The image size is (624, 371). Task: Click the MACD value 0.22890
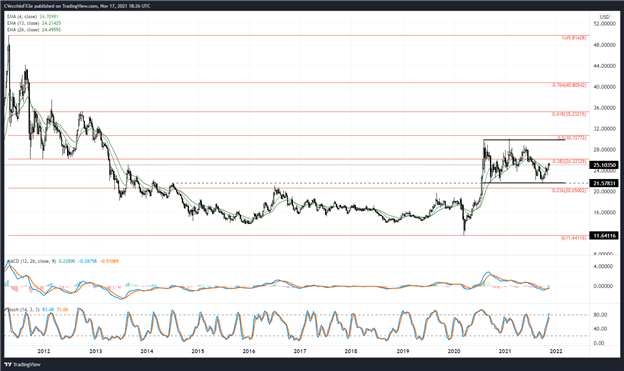66,261
